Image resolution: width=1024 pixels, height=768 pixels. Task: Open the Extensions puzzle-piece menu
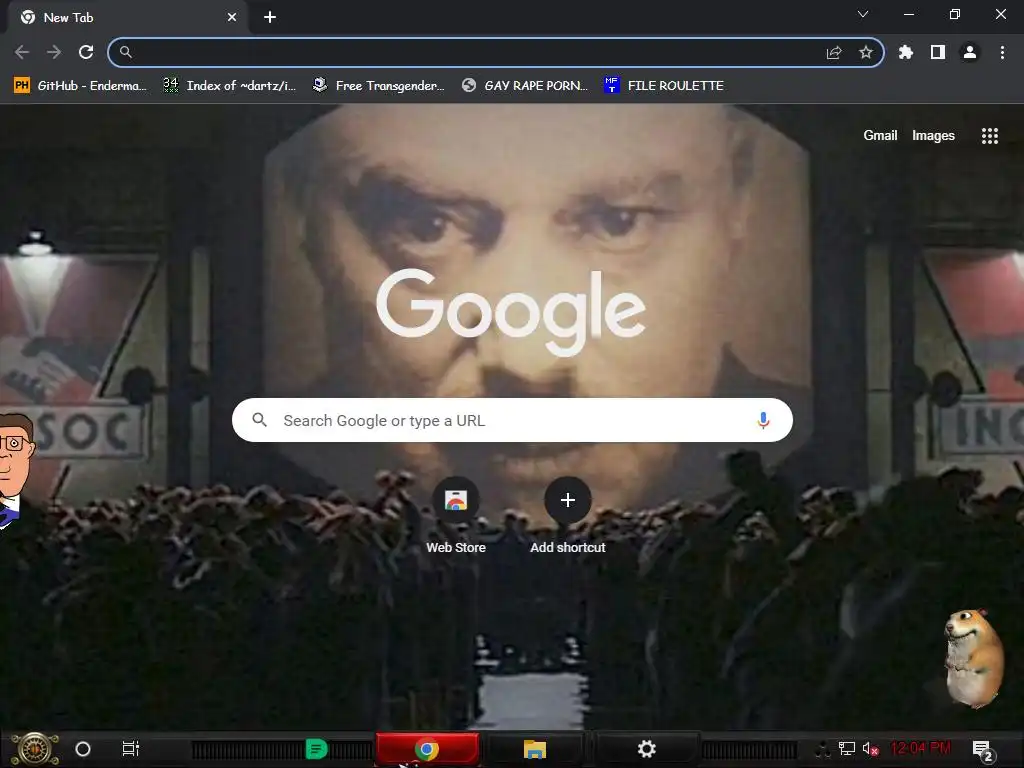906,52
